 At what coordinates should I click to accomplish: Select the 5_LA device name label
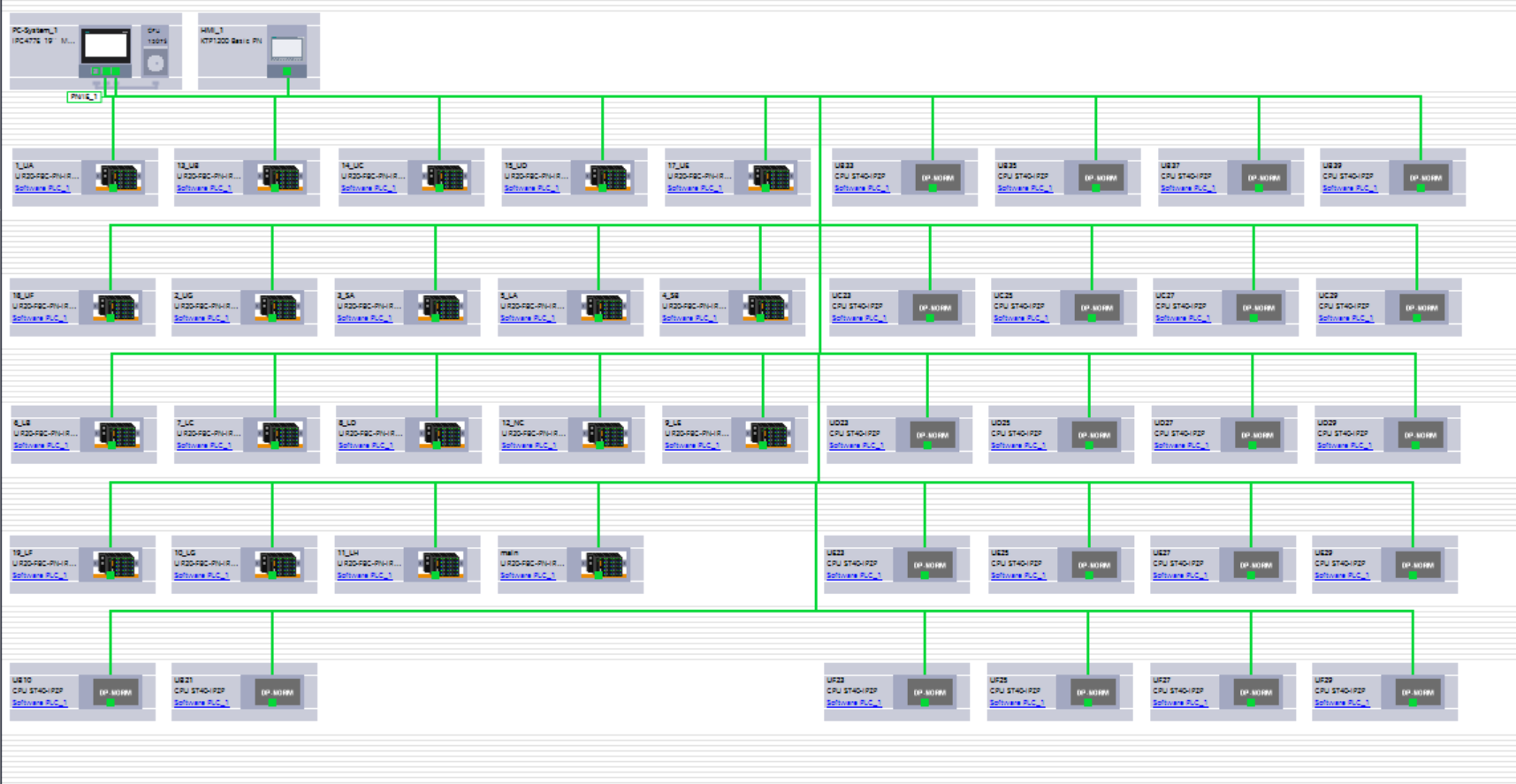508,296
